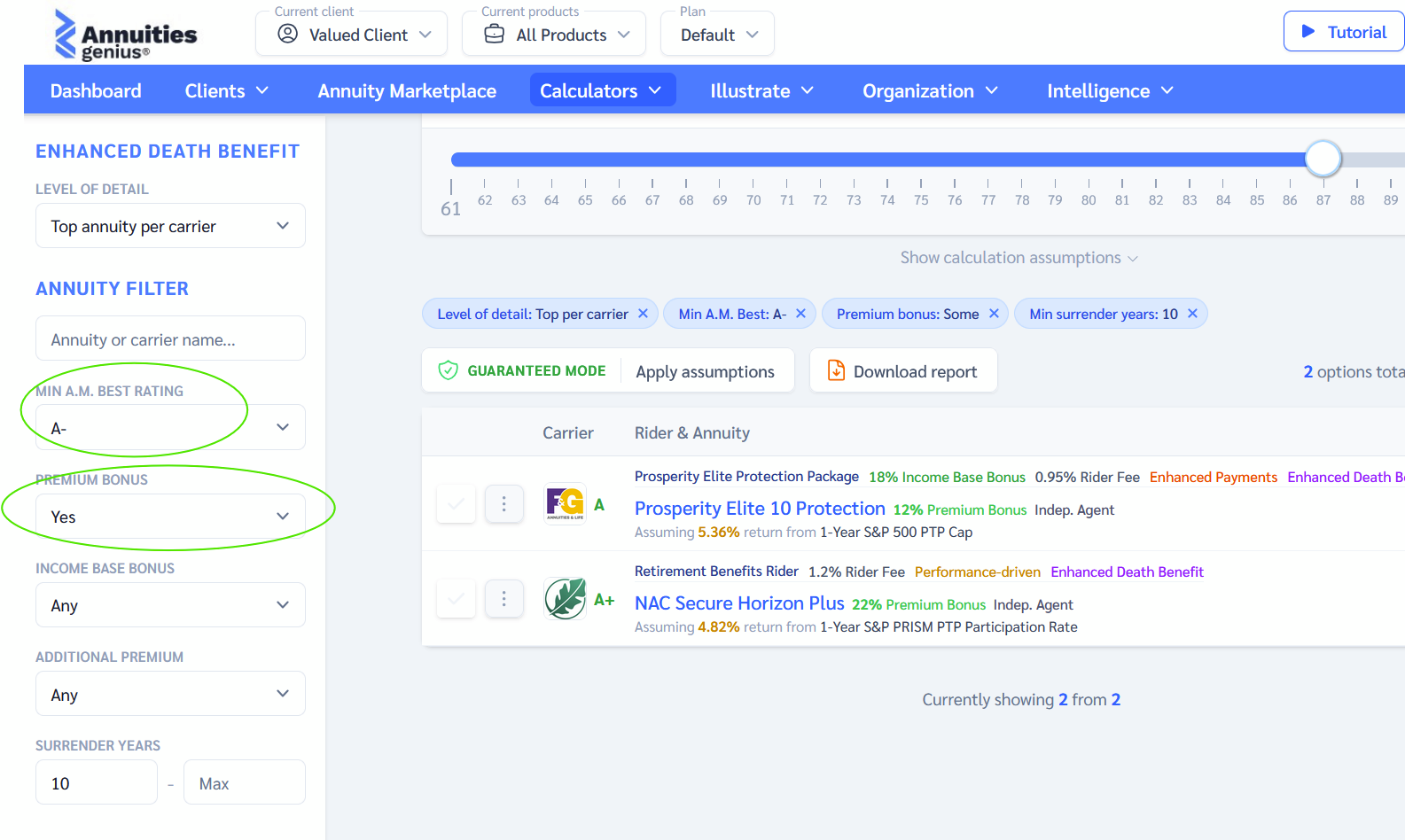This screenshot has width=1405, height=840.
Task: Click the North American carrier leaf logo
Action: click(x=565, y=598)
